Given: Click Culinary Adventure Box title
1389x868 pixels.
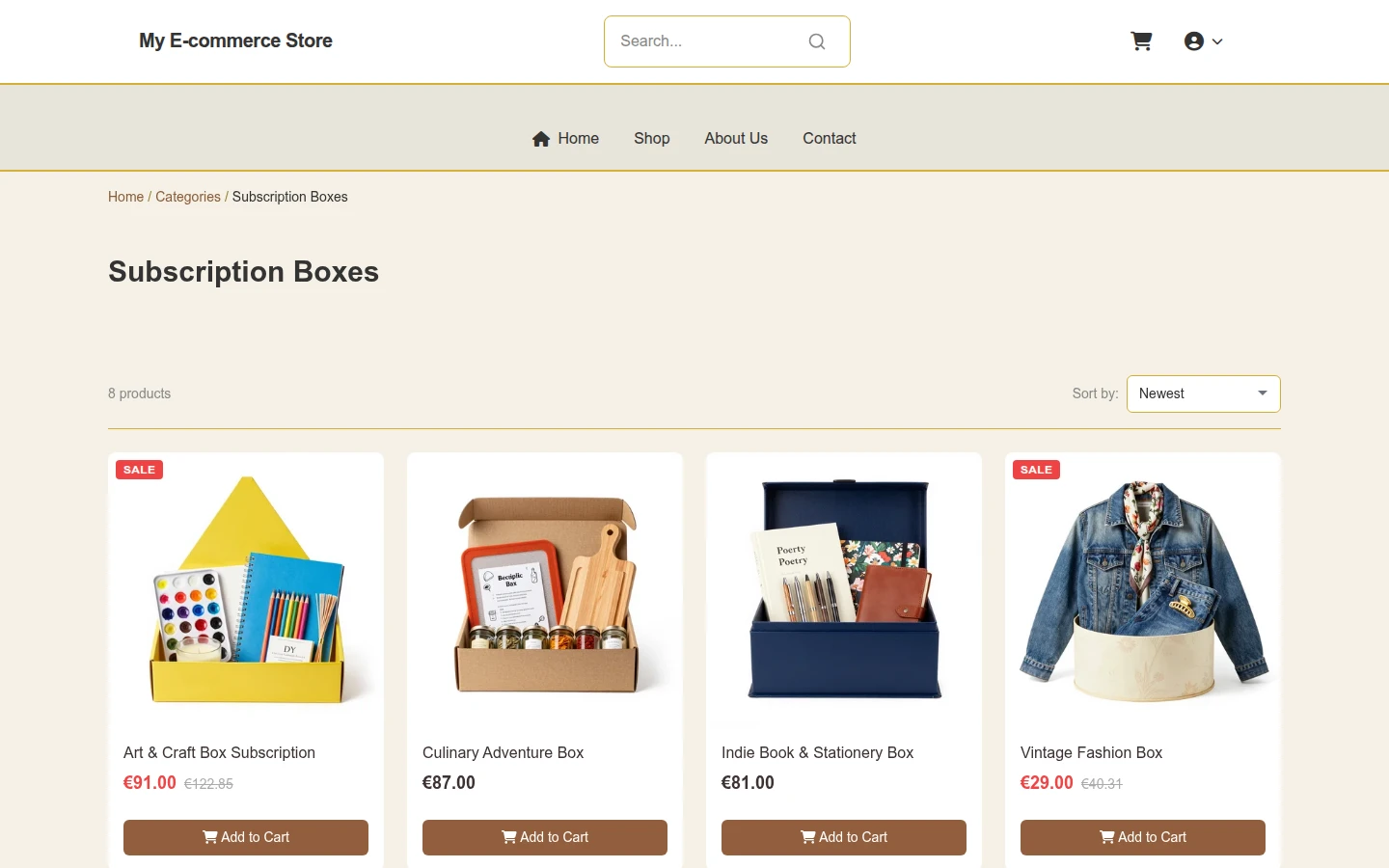Looking at the screenshot, I should [503, 752].
